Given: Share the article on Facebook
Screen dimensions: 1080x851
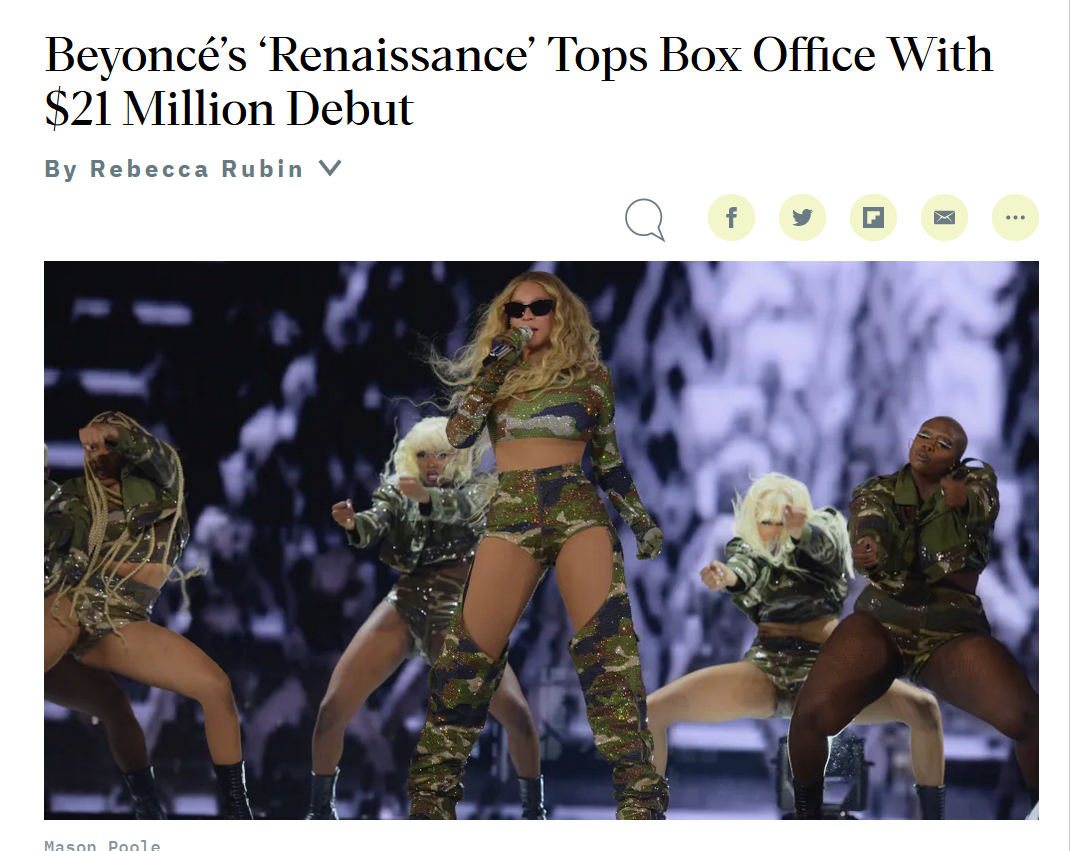Looking at the screenshot, I should tap(731, 218).
